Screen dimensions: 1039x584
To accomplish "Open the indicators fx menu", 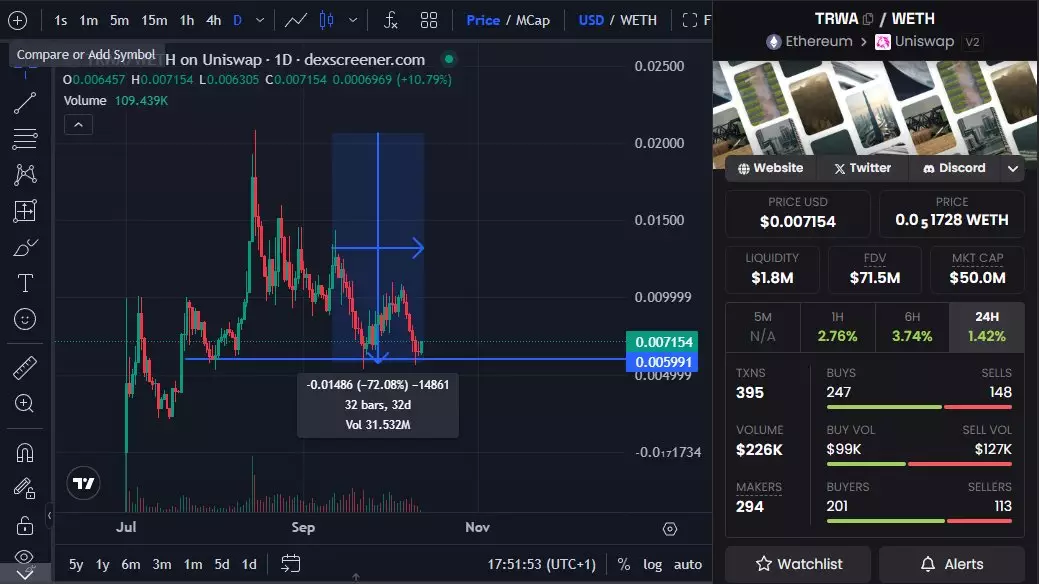I will [391, 20].
